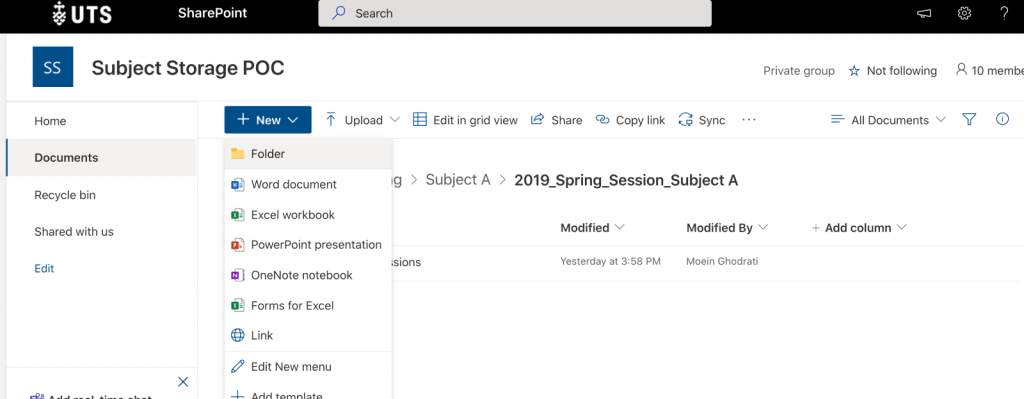Choose Link from the New menu
The height and width of the screenshot is (399, 1024).
pos(308,336)
